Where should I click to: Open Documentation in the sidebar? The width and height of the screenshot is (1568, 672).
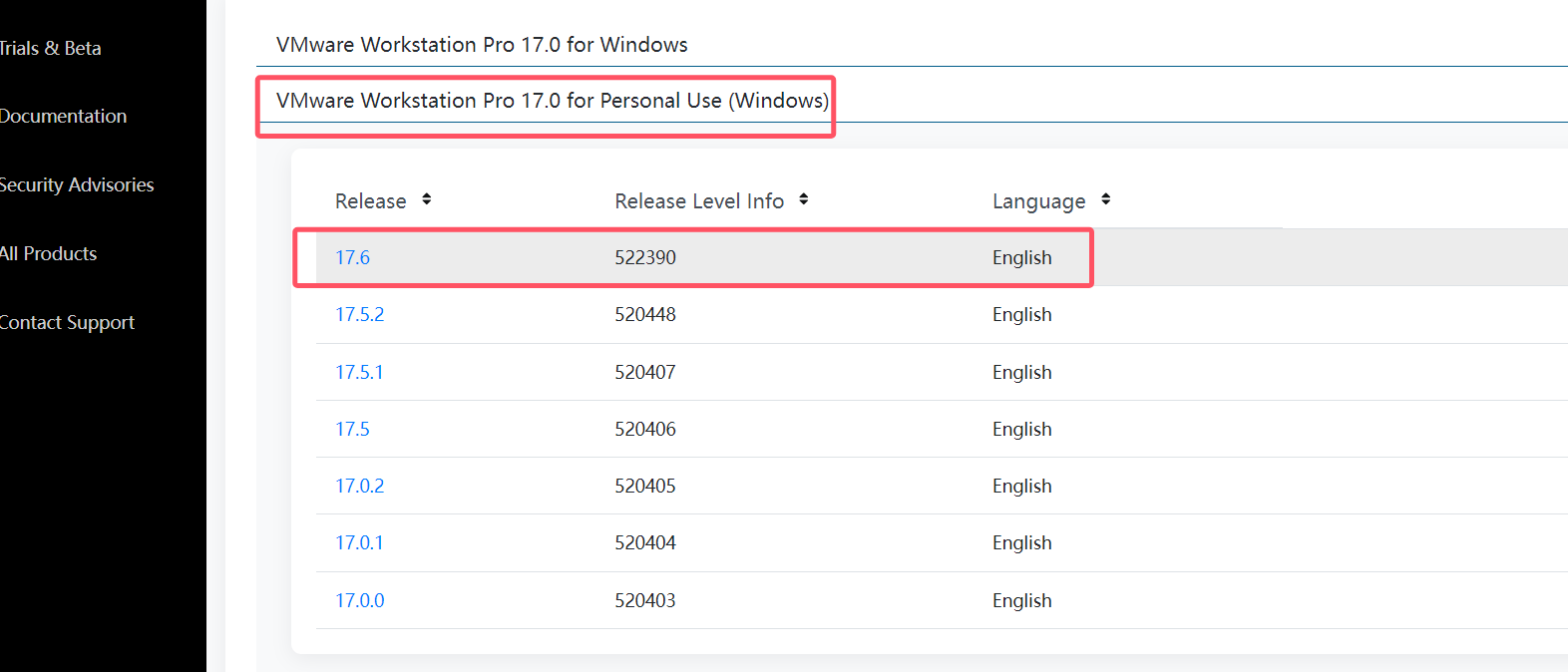point(63,116)
